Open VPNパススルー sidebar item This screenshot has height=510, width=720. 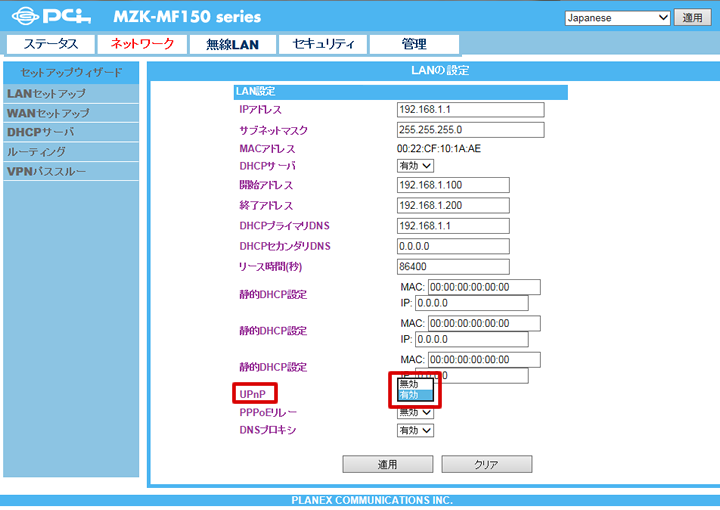tap(71, 171)
